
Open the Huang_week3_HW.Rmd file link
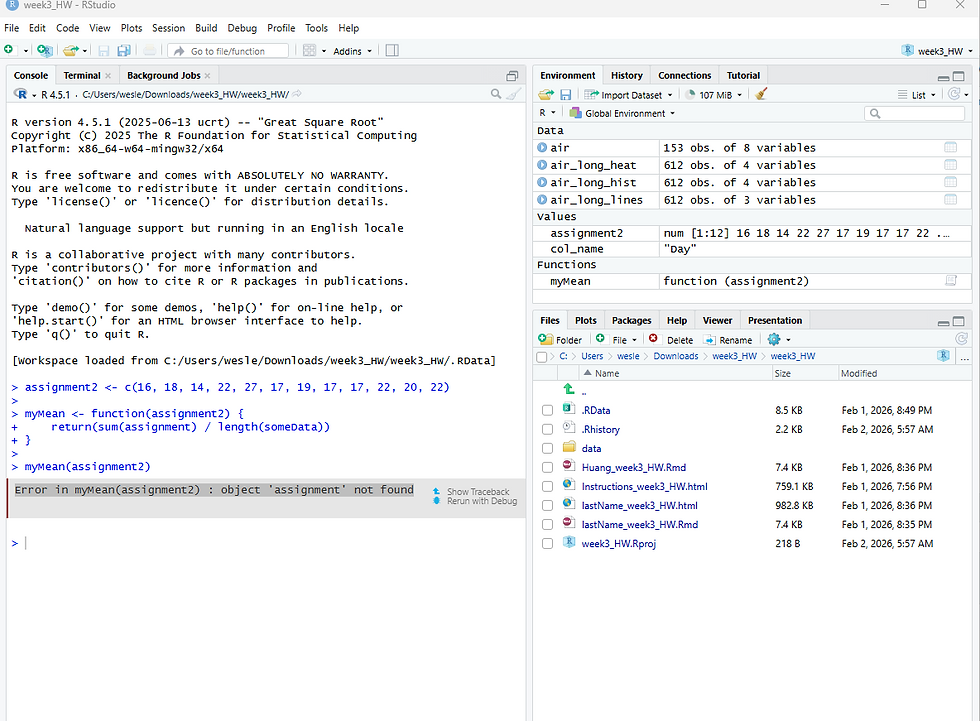634,467
